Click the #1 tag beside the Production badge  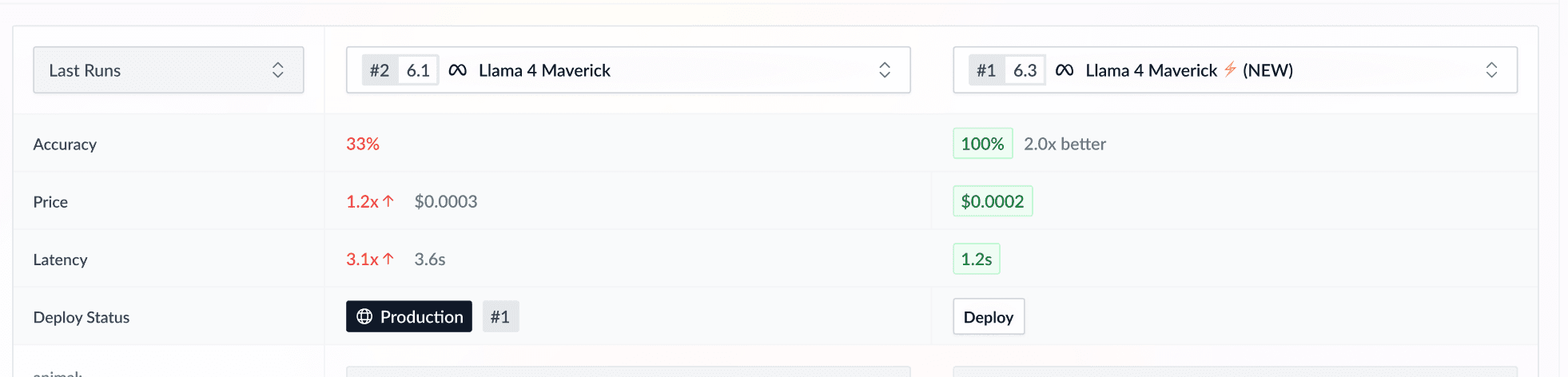pyautogui.click(x=500, y=317)
